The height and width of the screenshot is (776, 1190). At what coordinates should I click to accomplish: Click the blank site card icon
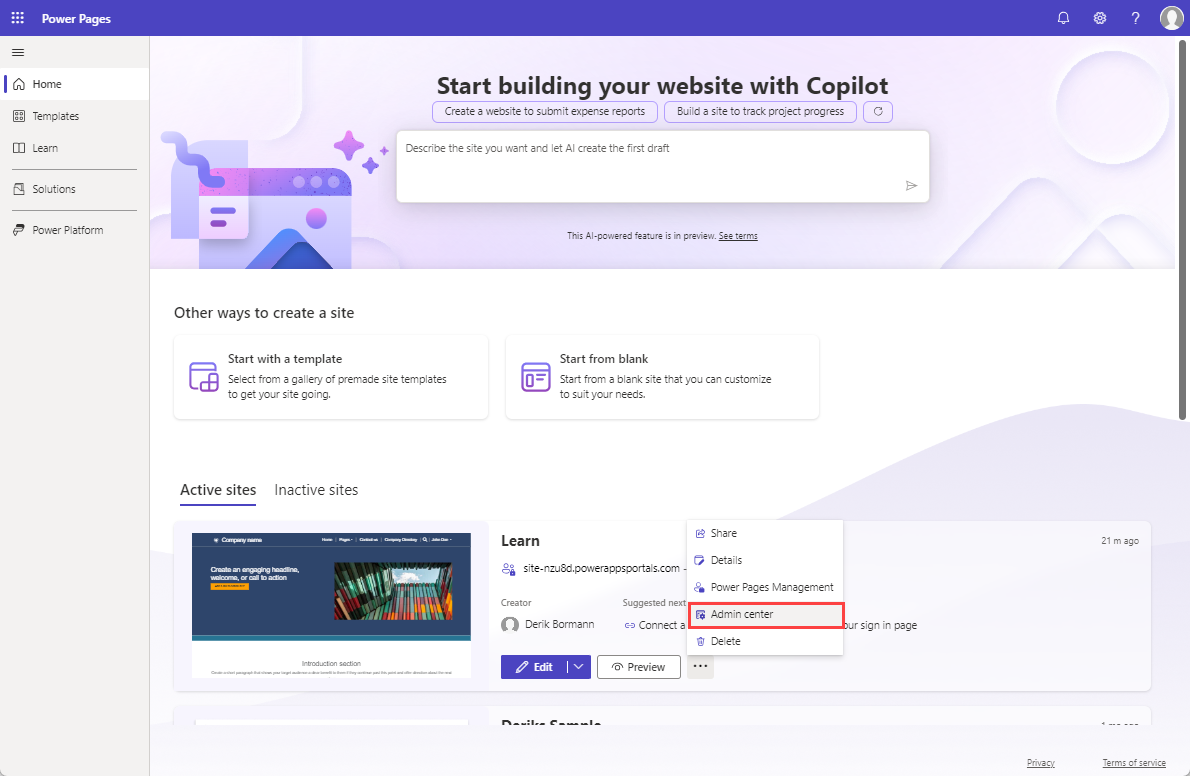click(x=536, y=377)
